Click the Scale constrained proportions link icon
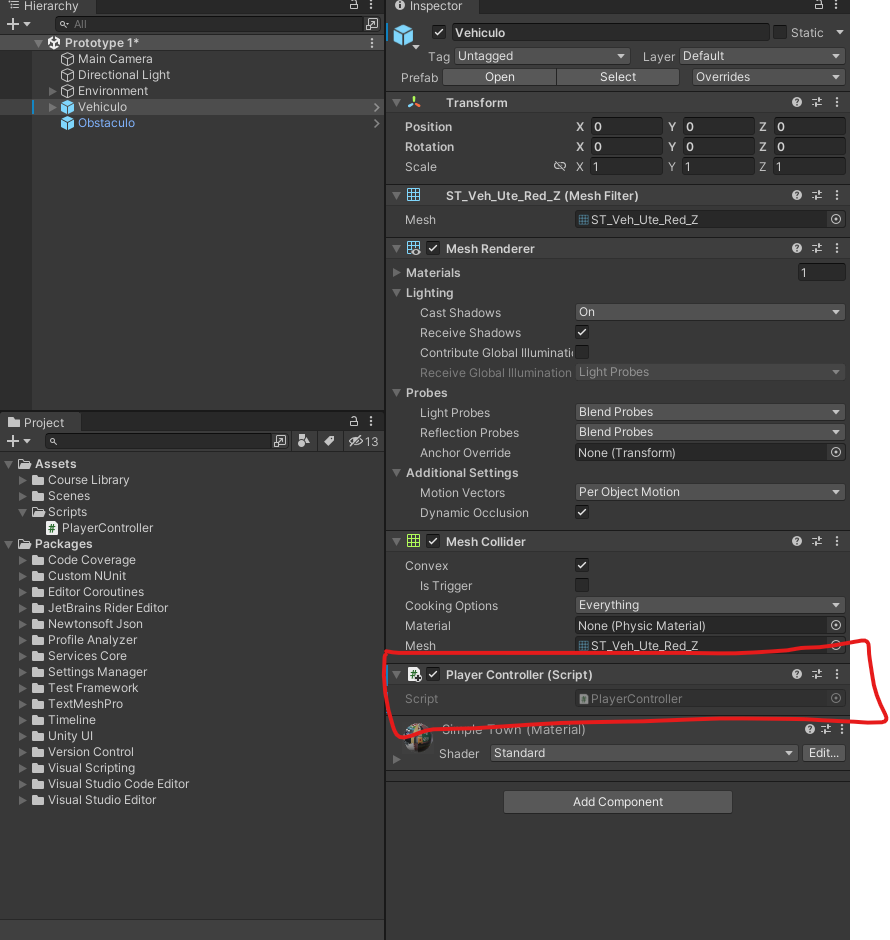 (x=560, y=167)
